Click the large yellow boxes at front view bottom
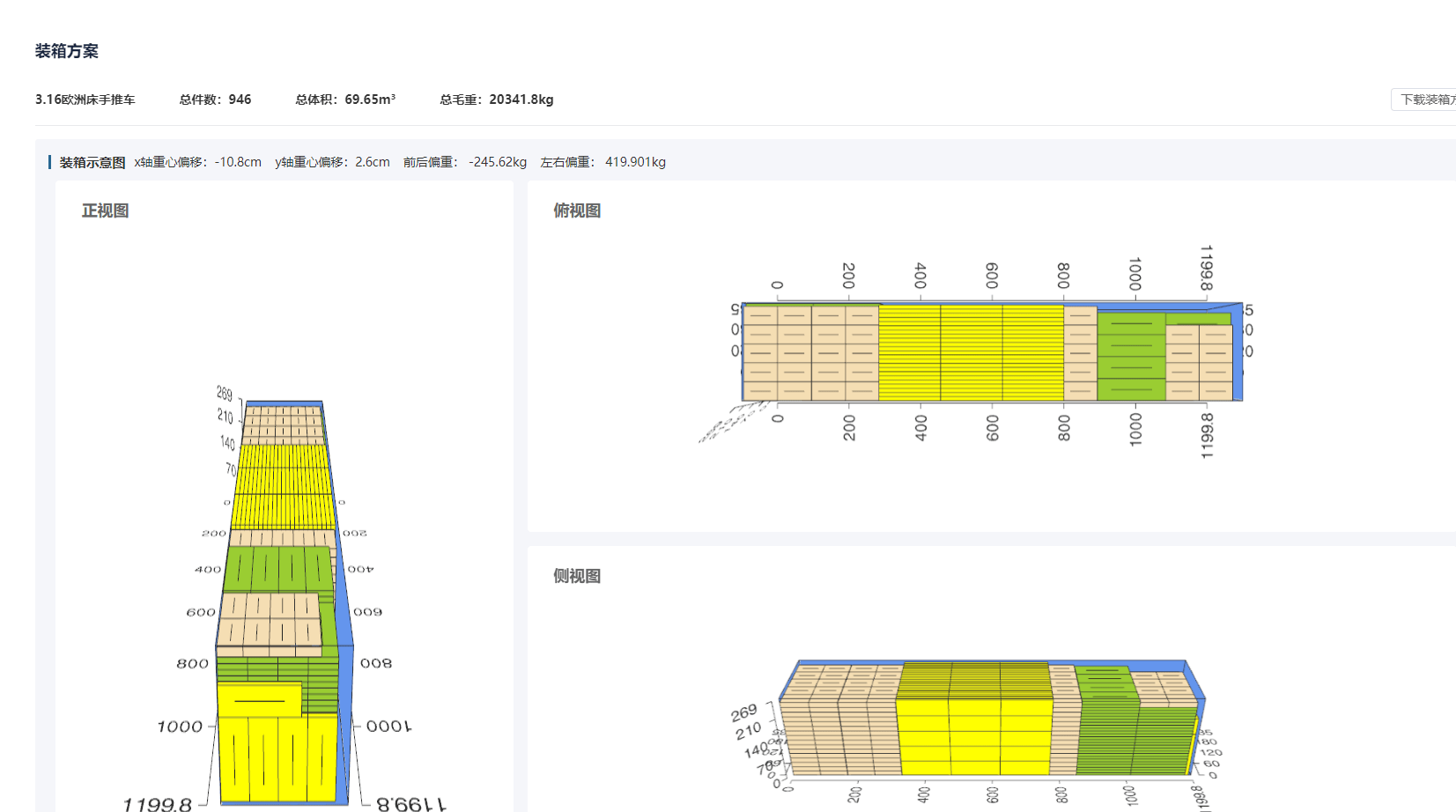 pos(277,757)
